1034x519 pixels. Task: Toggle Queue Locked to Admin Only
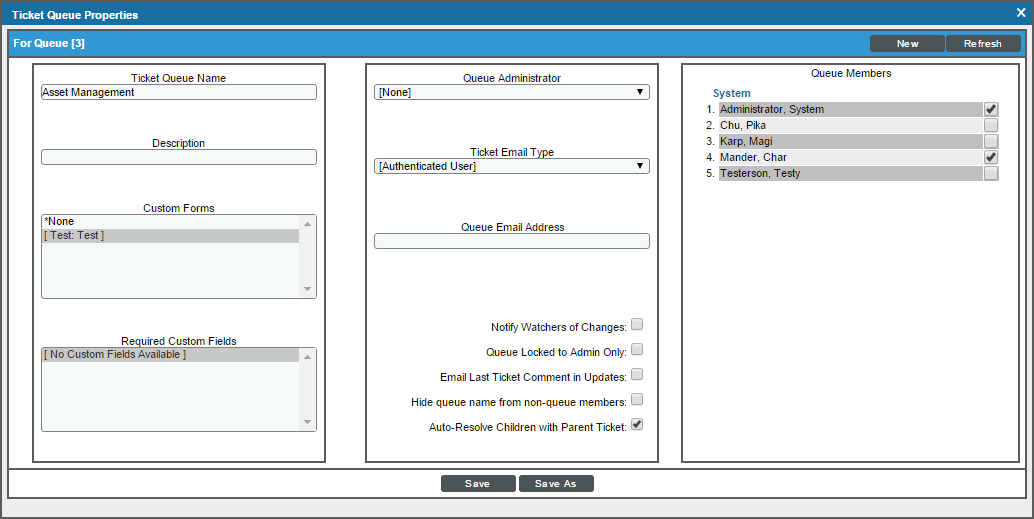coord(637,350)
